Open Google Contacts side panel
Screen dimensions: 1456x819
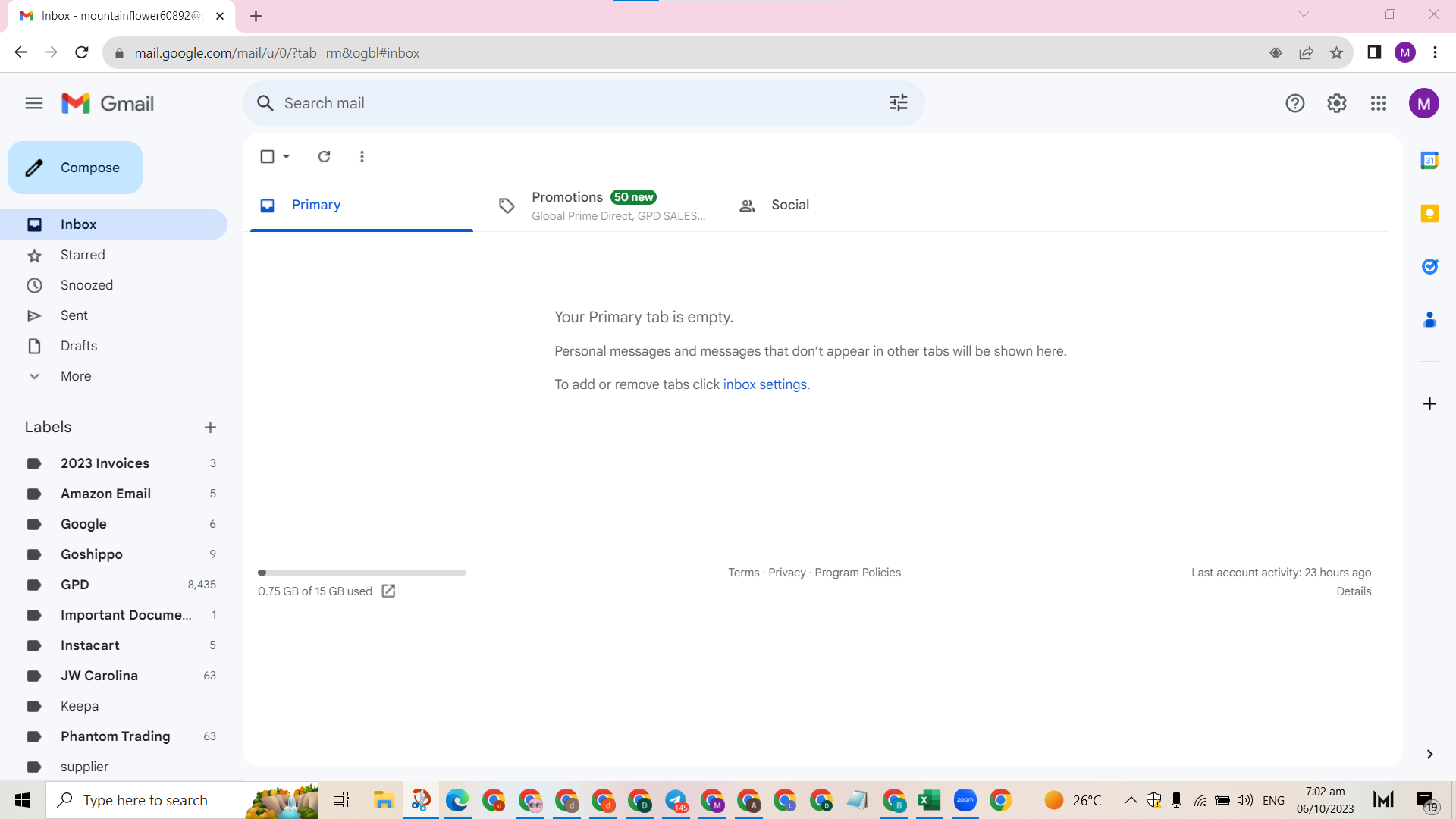[x=1429, y=319]
